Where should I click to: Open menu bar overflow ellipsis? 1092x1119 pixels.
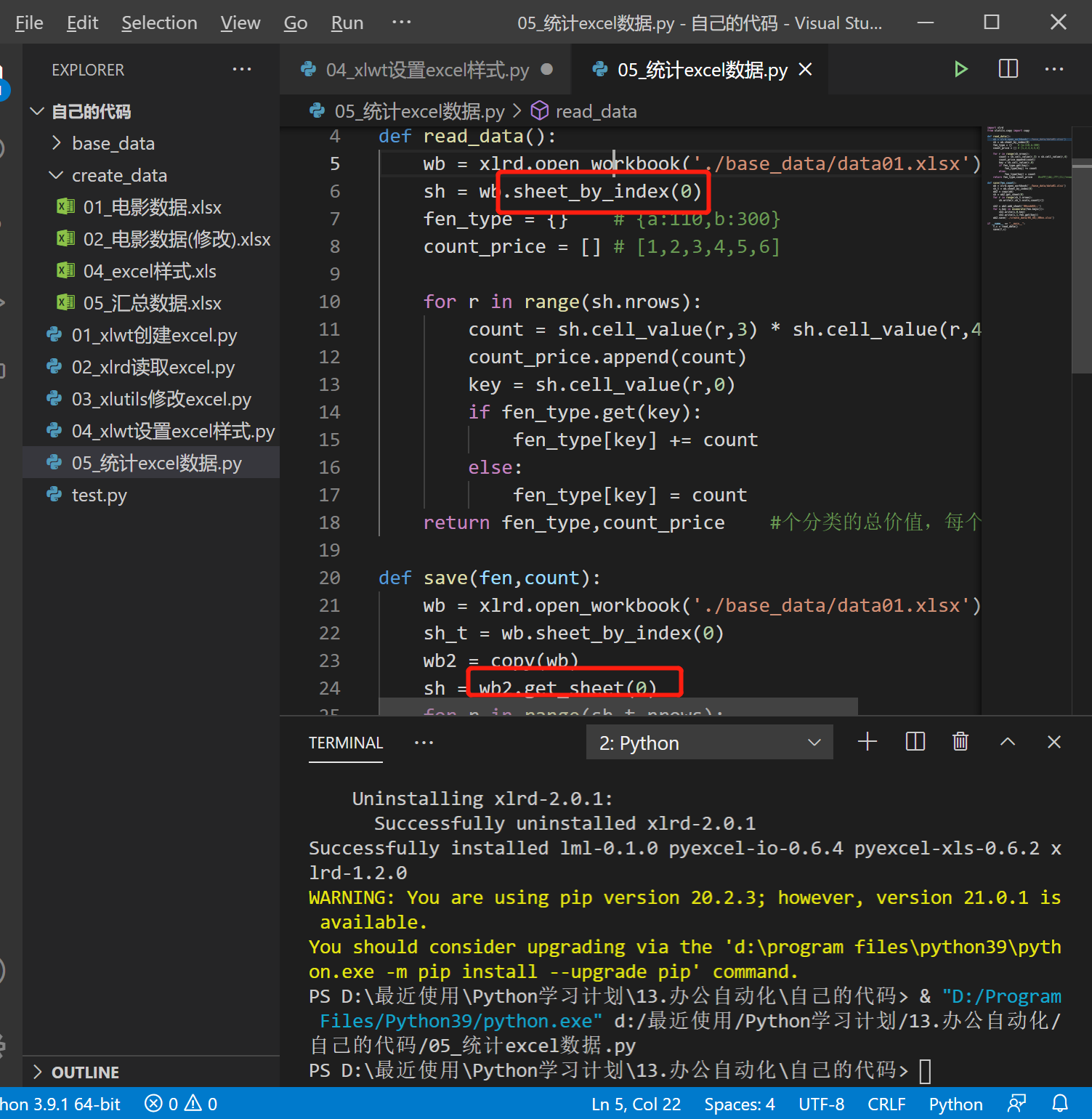click(402, 23)
